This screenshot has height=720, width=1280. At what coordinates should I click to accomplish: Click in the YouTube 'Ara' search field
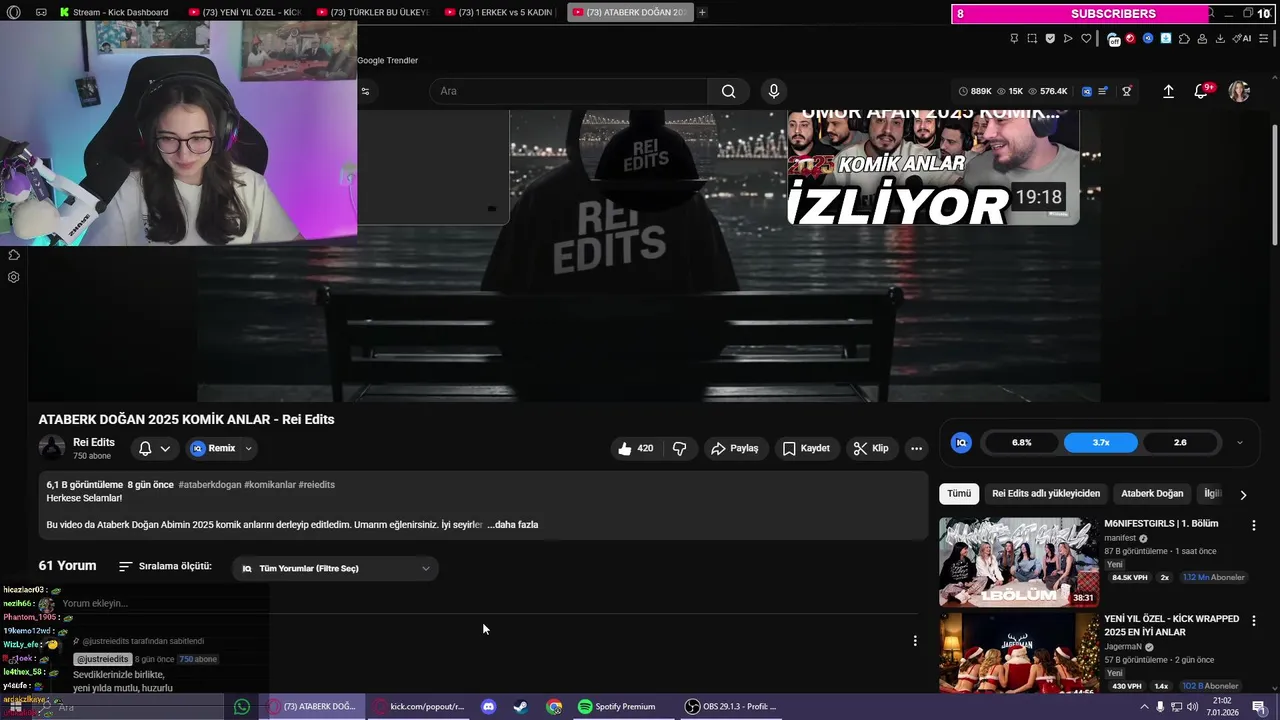pos(570,91)
